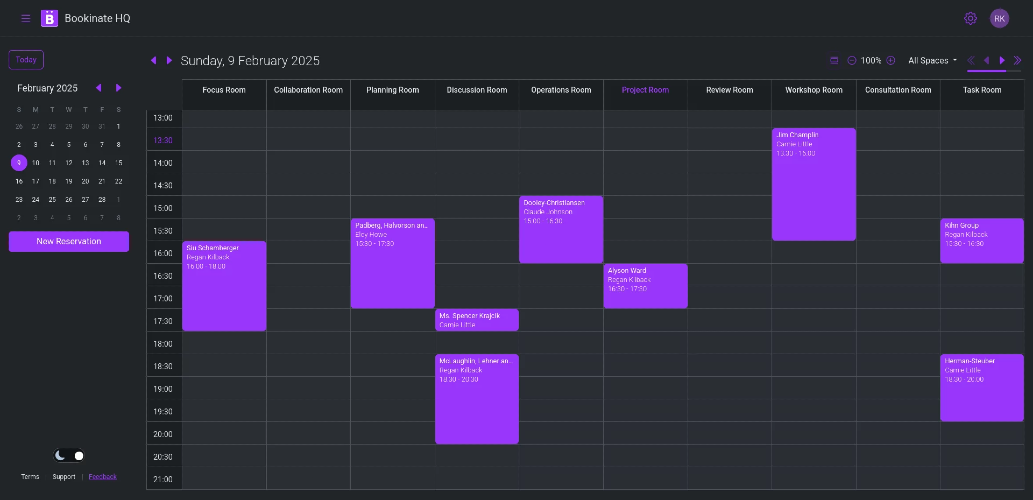This screenshot has height=500, width=1033.
Task: Go to previous day arrow beside date
Action: tap(154, 61)
